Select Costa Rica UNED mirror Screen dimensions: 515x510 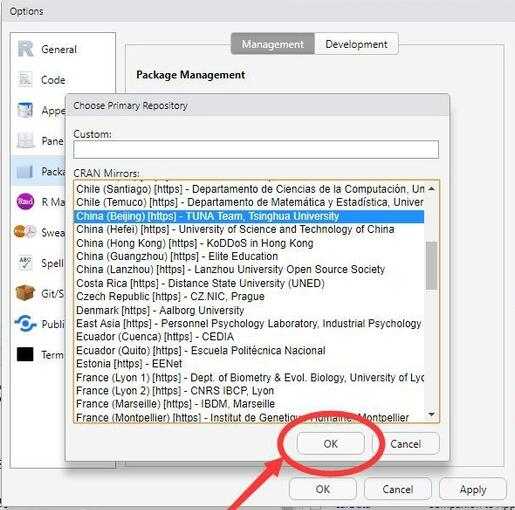tap(250, 283)
